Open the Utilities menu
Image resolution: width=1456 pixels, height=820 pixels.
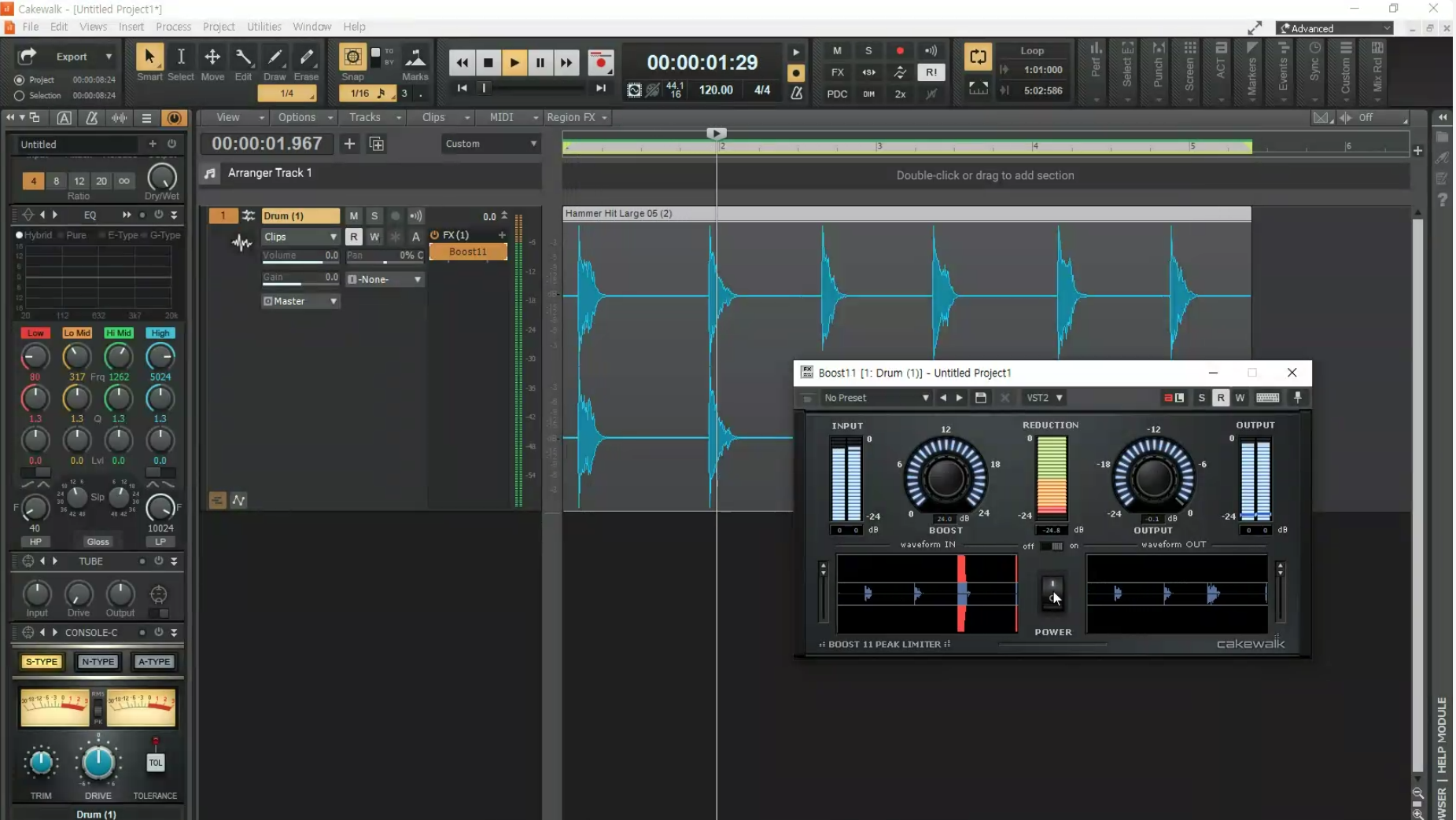coord(264,27)
